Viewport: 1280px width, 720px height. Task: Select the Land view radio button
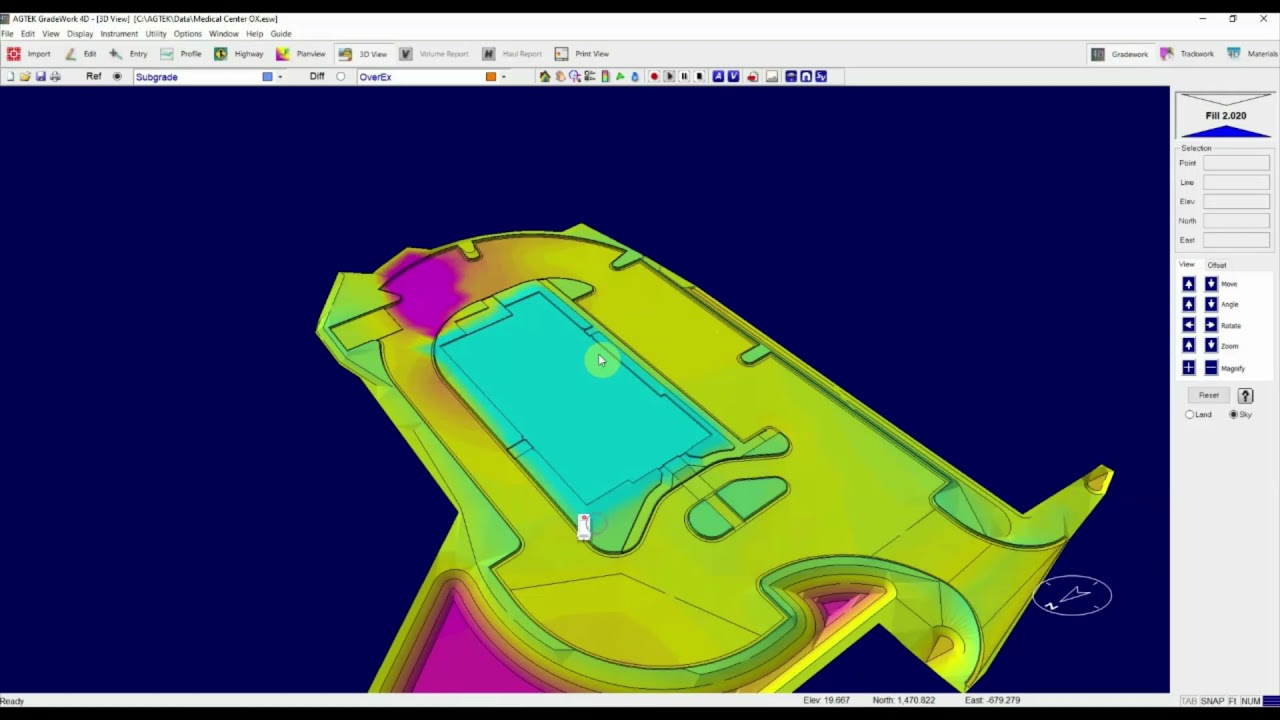click(1190, 415)
